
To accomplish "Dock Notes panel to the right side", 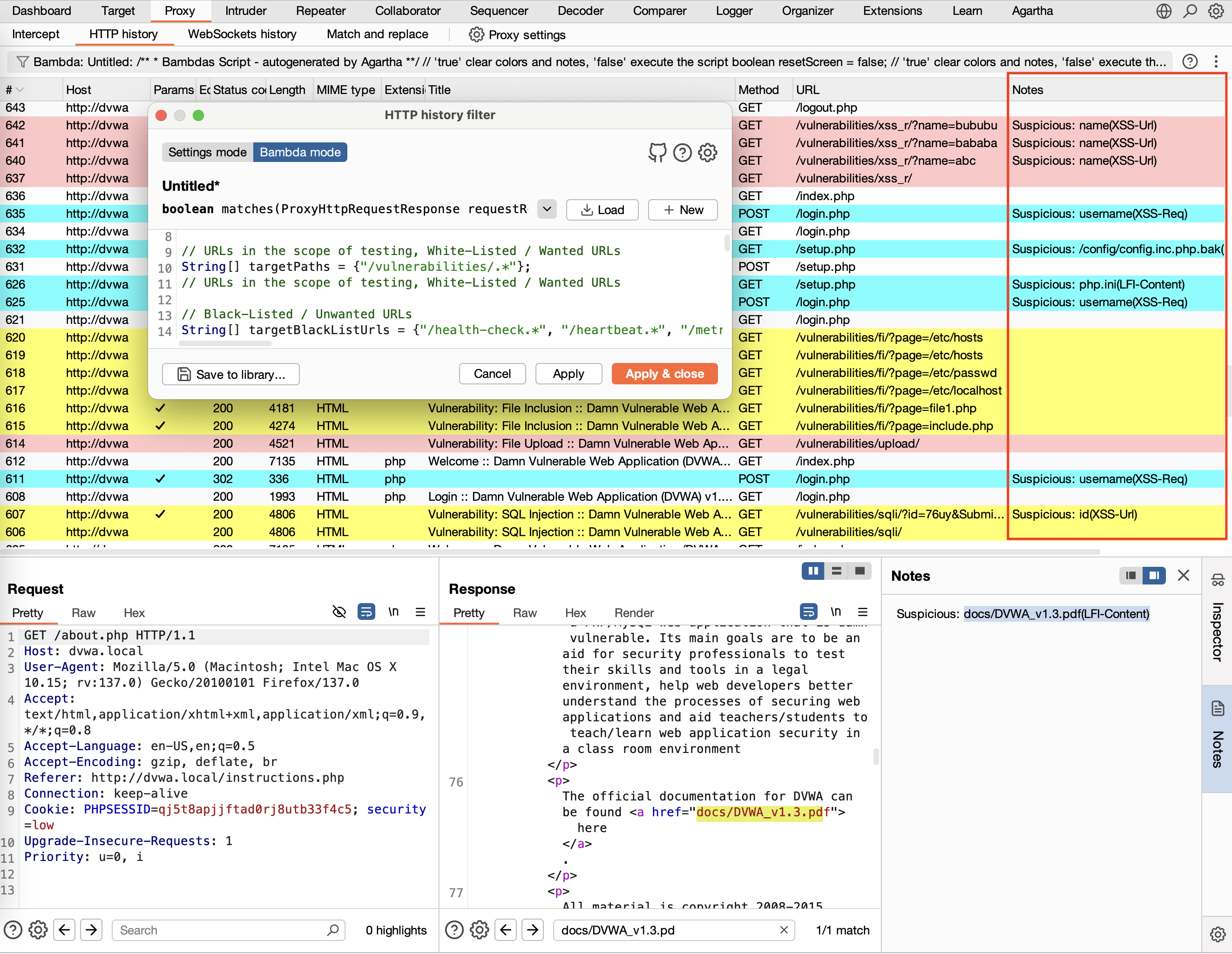I will pos(1154,576).
